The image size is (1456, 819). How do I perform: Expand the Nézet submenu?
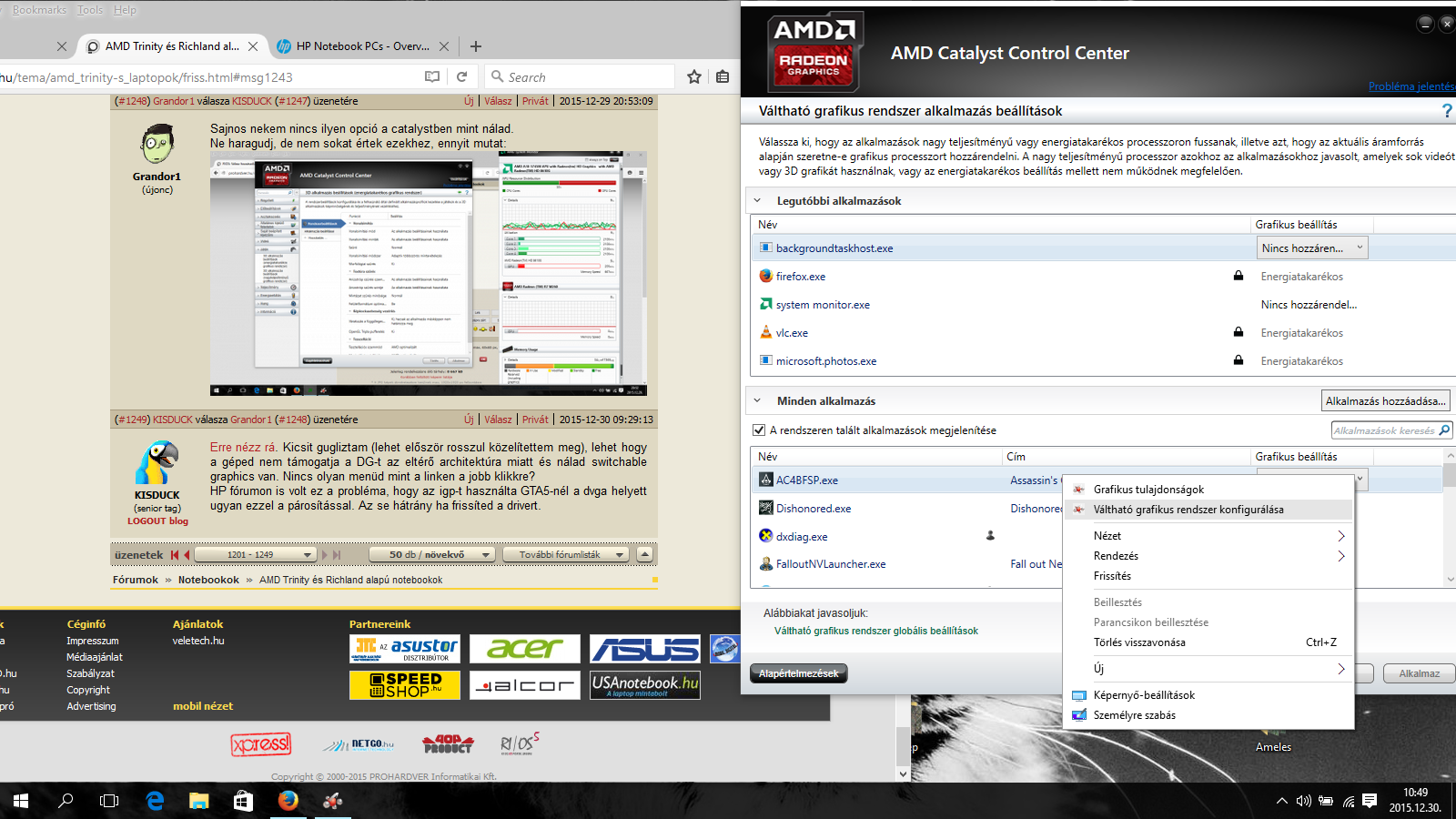[x=1208, y=536]
